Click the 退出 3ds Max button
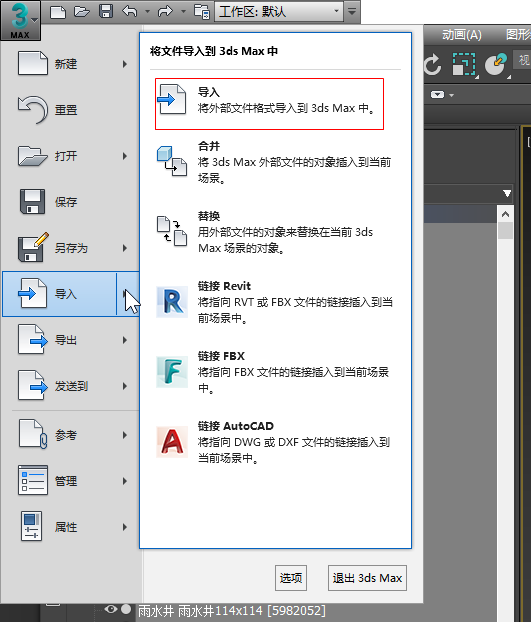This screenshot has width=531, height=622. (367, 578)
